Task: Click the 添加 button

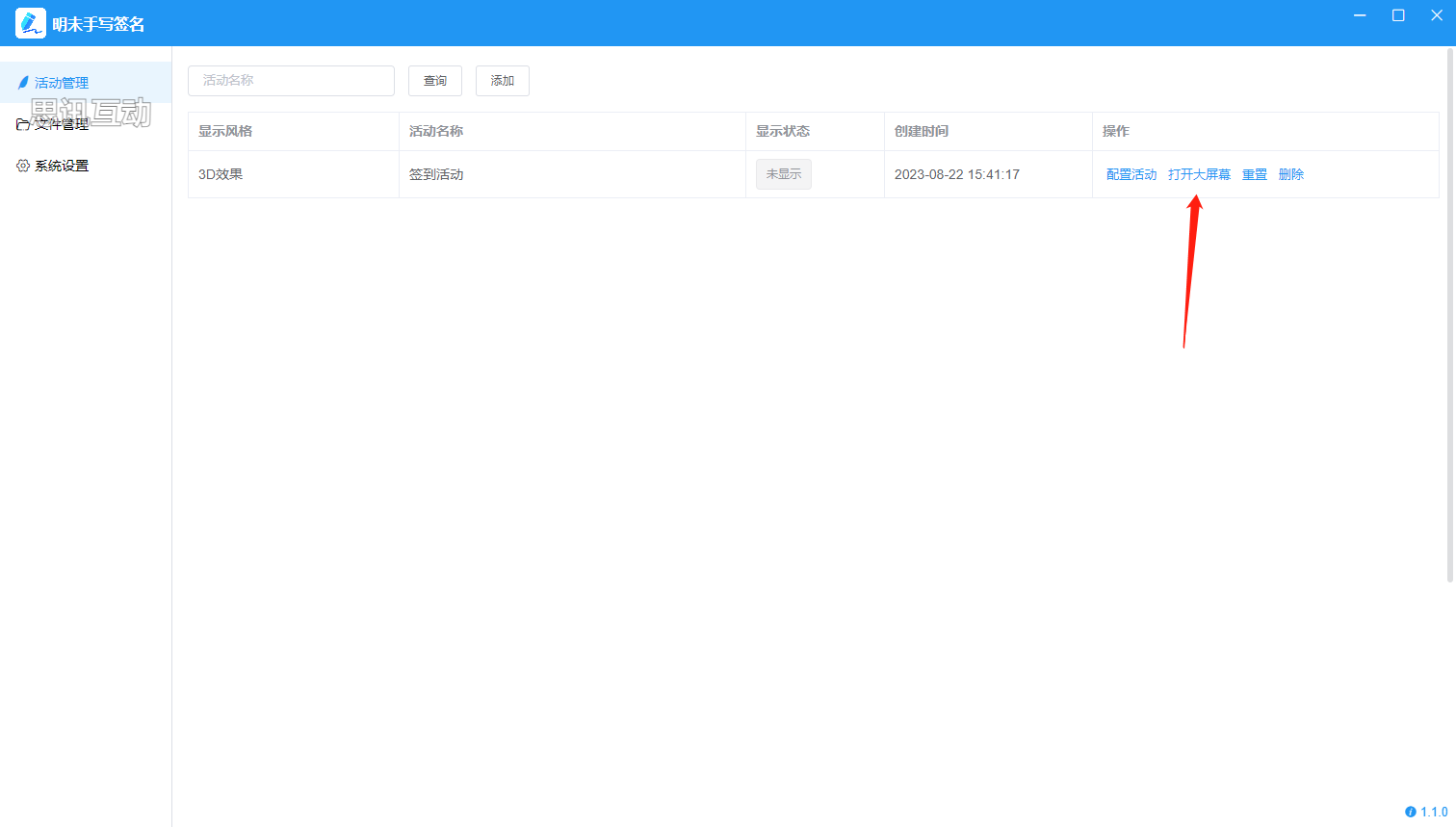Action: point(503,81)
